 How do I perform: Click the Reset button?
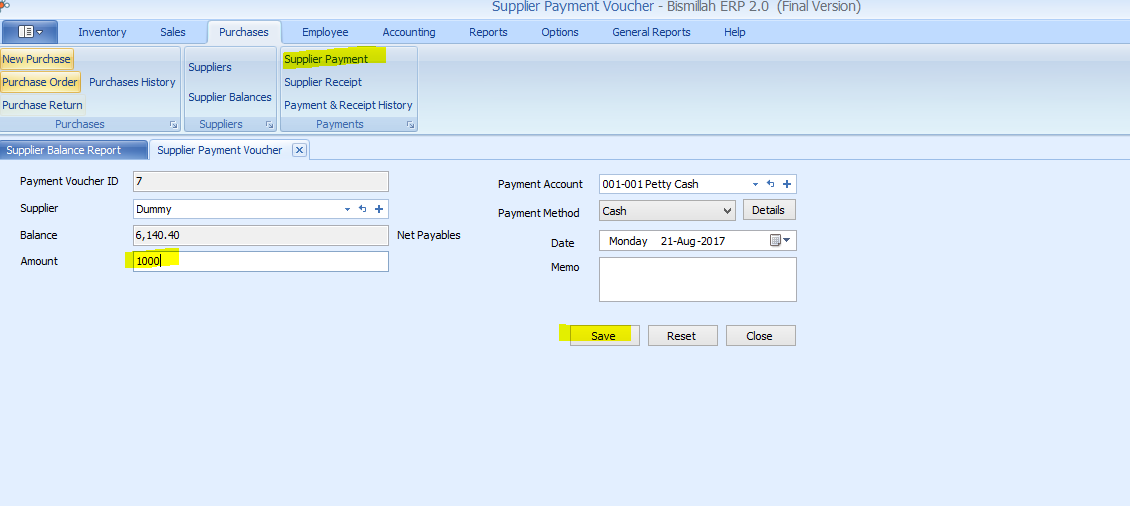click(x=682, y=336)
